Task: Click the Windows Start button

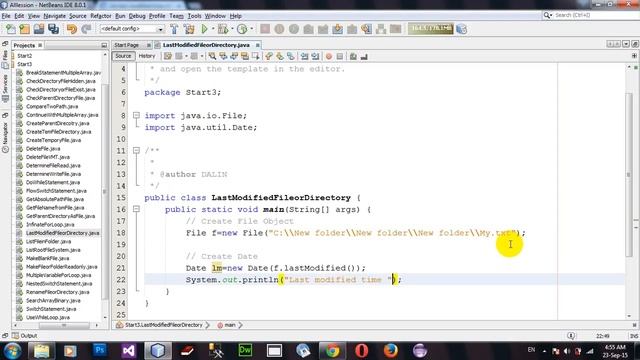Action: click(x=12, y=351)
